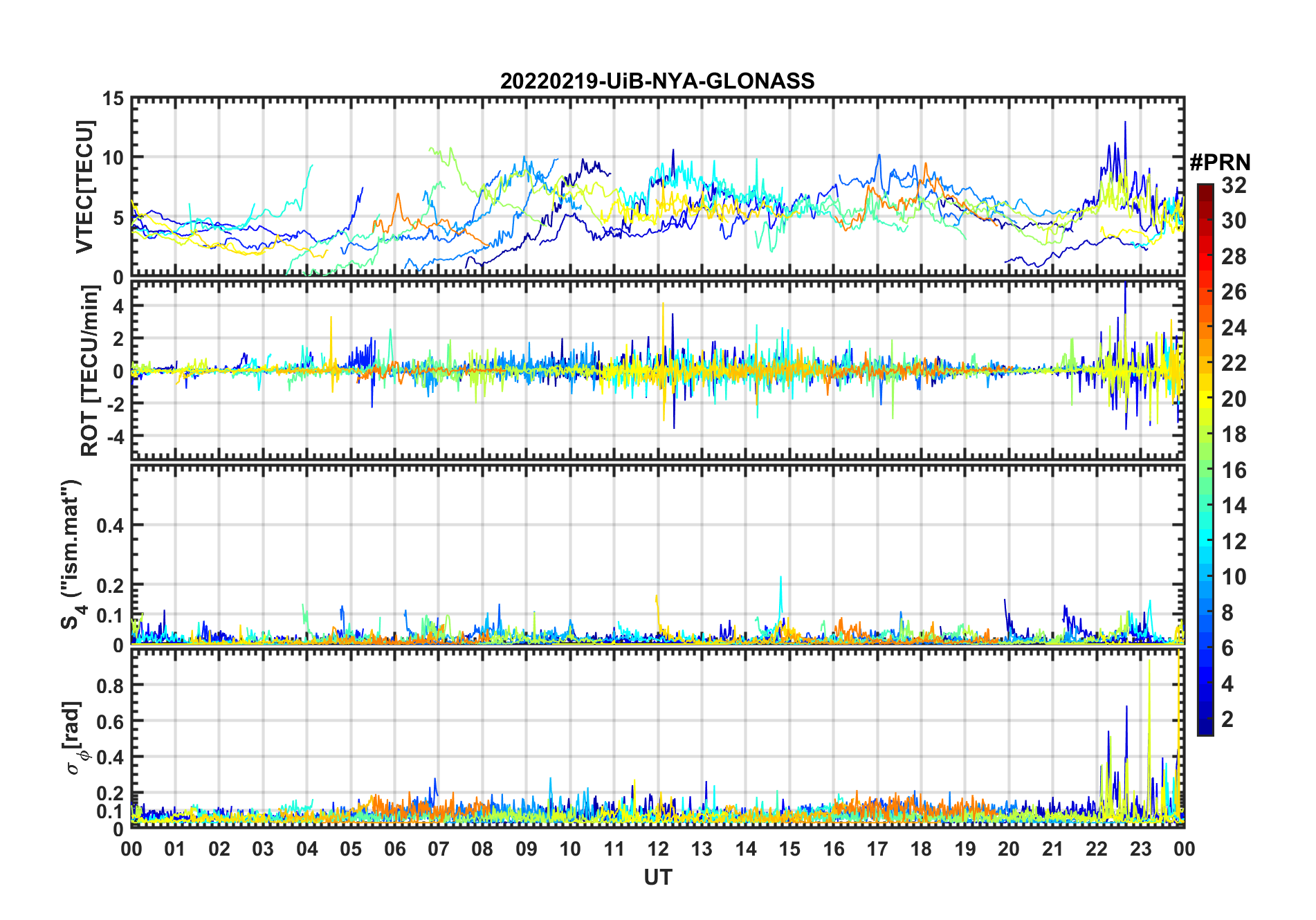The width and height of the screenshot is (1316, 920).
Task: Click x-axis tick label 18
Action: (x=921, y=849)
